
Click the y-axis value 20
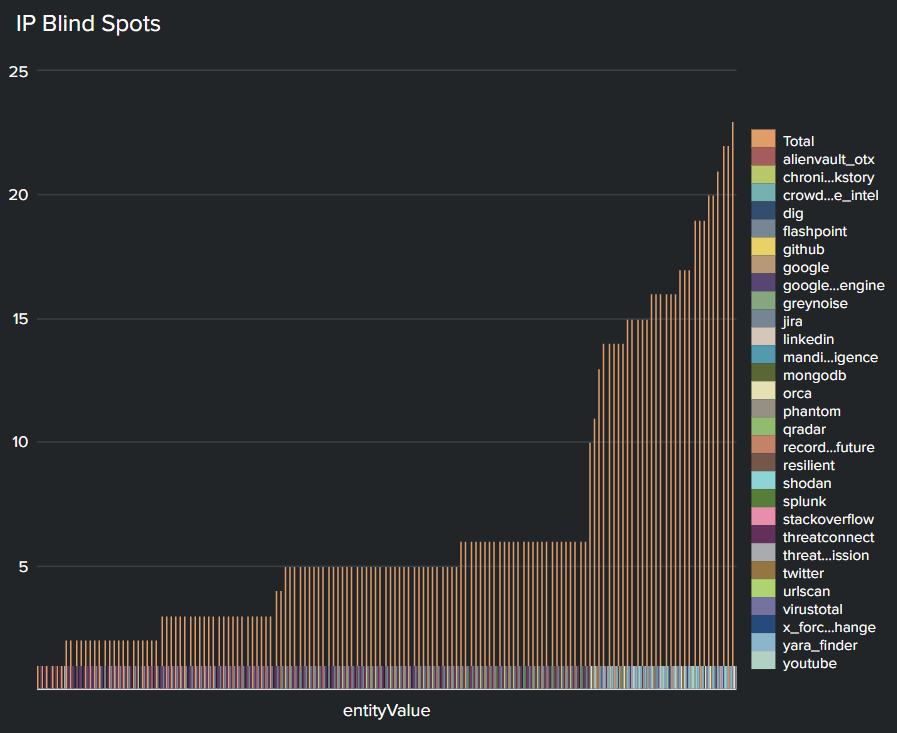(x=18, y=195)
